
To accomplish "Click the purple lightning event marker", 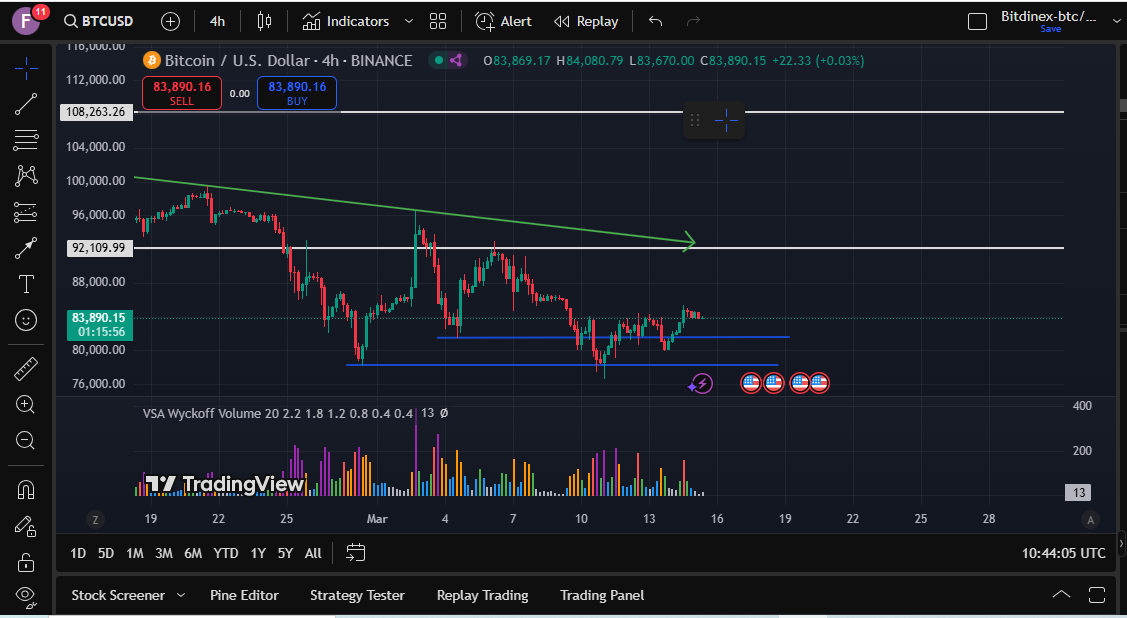I will (x=701, y=384).
